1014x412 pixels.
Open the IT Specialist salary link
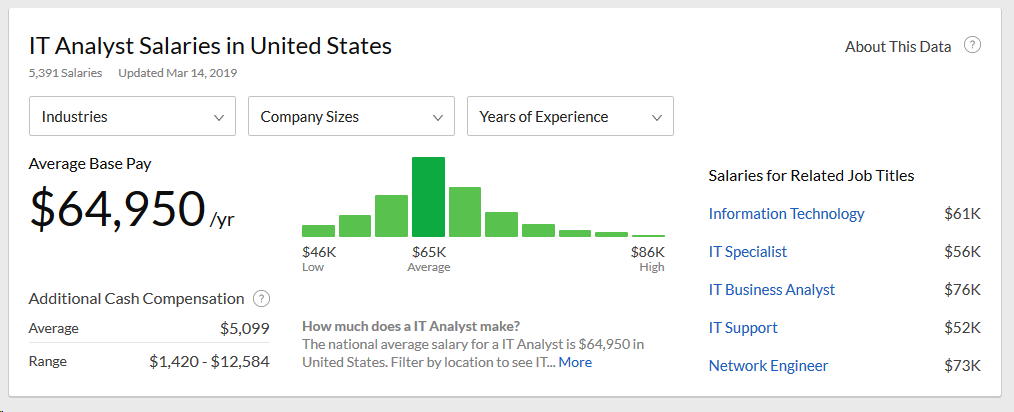tap(747, 251)
